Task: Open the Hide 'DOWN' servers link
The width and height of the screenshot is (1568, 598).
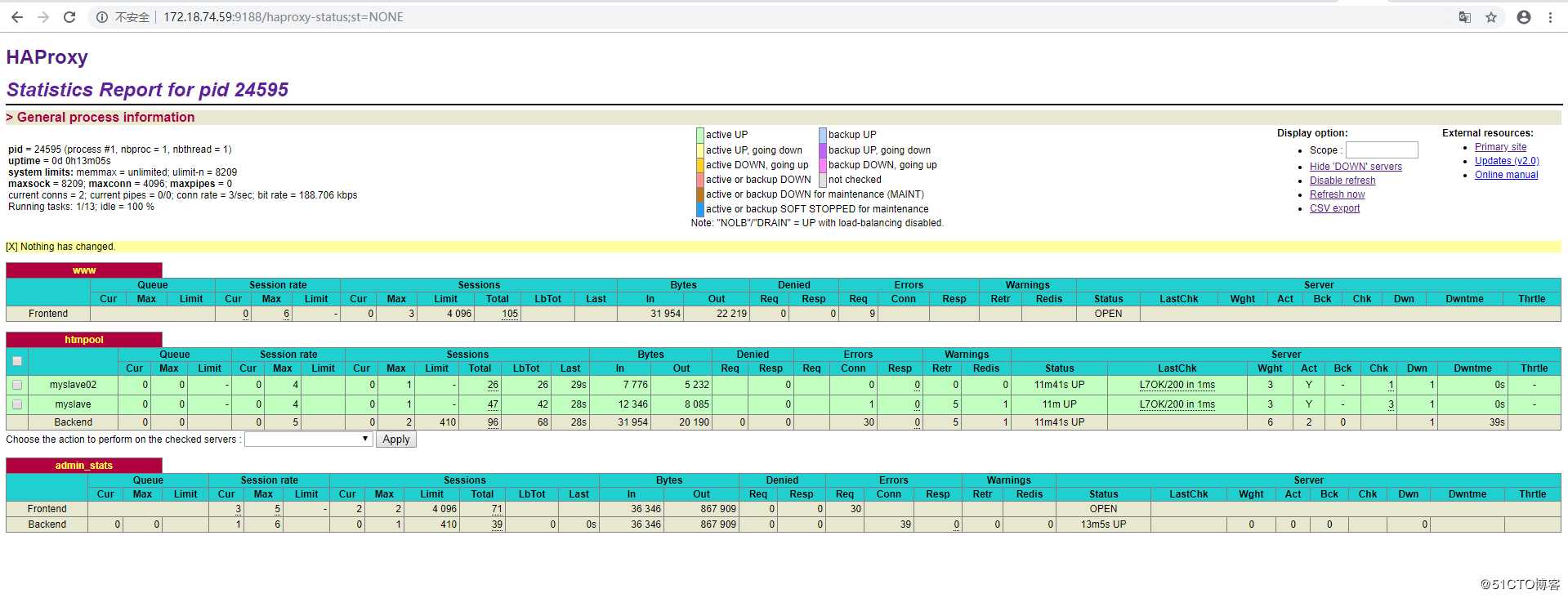Action: click(1356, 167)
